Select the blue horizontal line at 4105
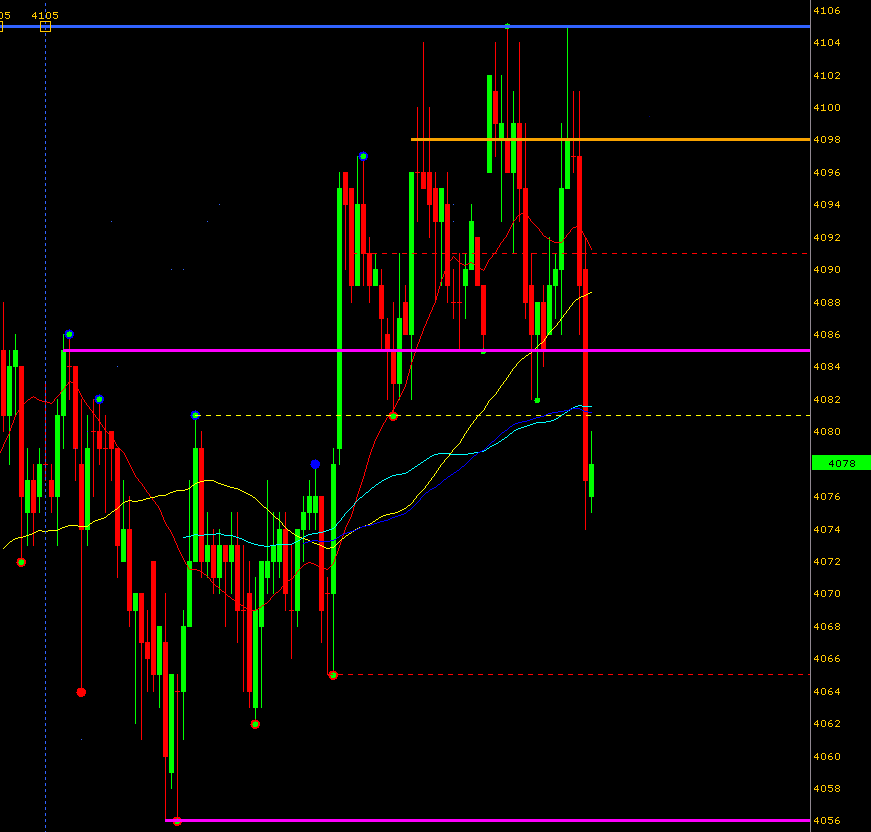The height and width of the screenshot is (832, 871). pos(405,26)
